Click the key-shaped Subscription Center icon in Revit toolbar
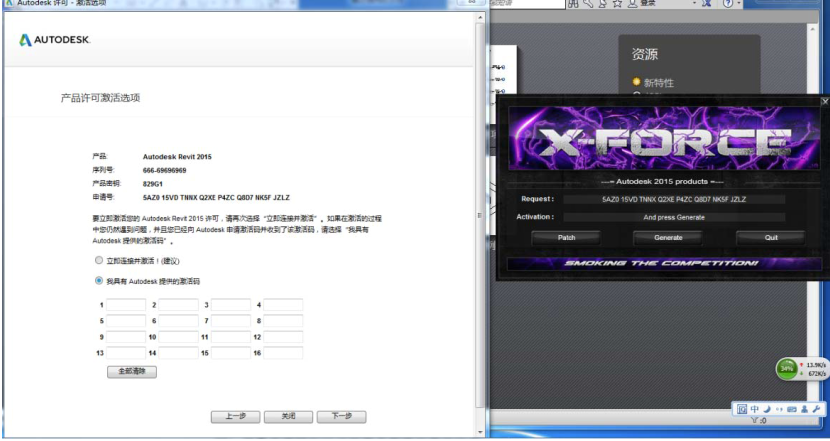830x441 pixels. point(588,4)
